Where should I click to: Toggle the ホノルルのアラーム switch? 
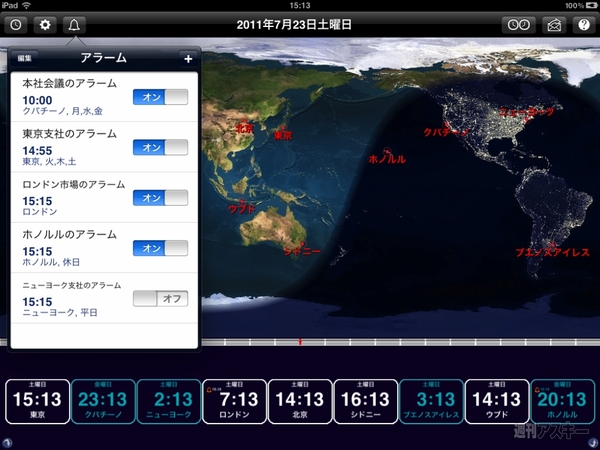160,248
